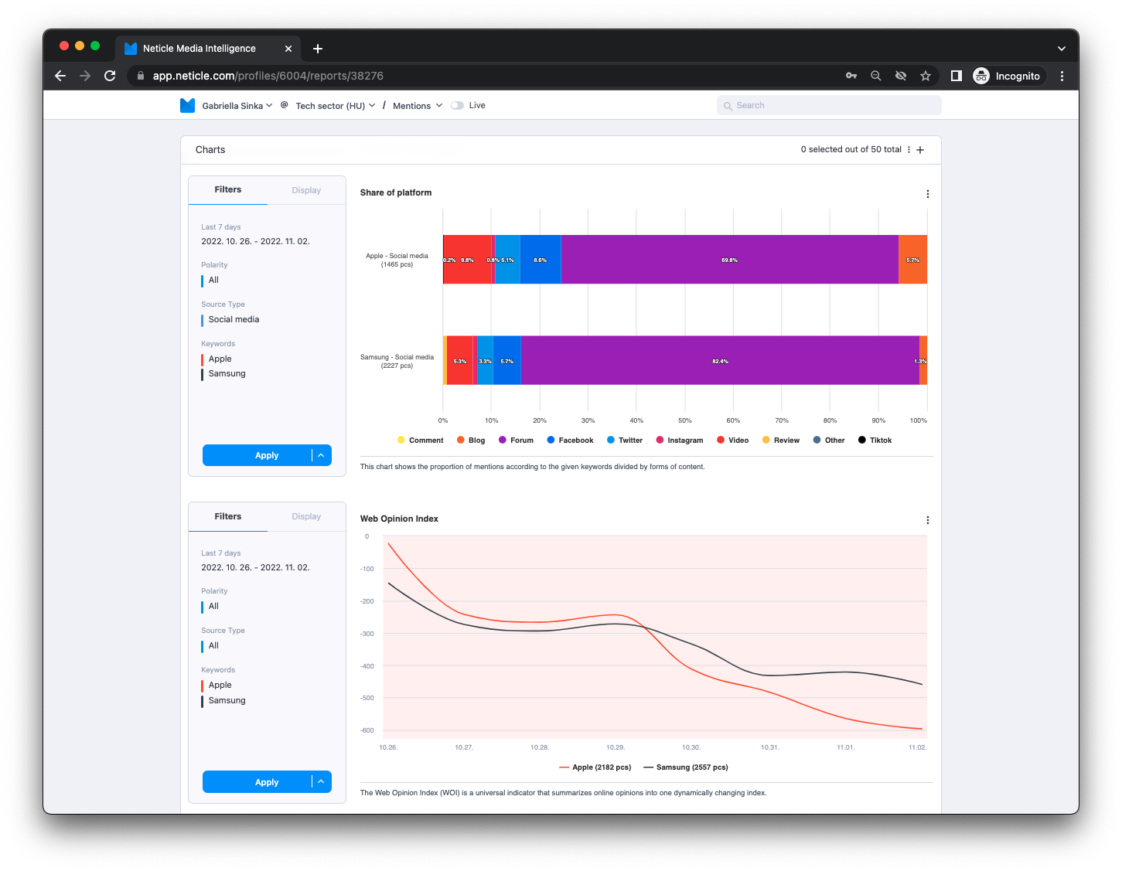
Task: Click Apply in Web Opinion Index panel
Action: click(x=257, y=782)
